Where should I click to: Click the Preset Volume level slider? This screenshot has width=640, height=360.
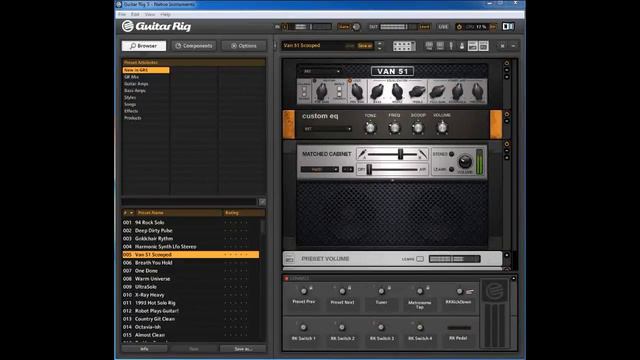(x=454, y=259)
